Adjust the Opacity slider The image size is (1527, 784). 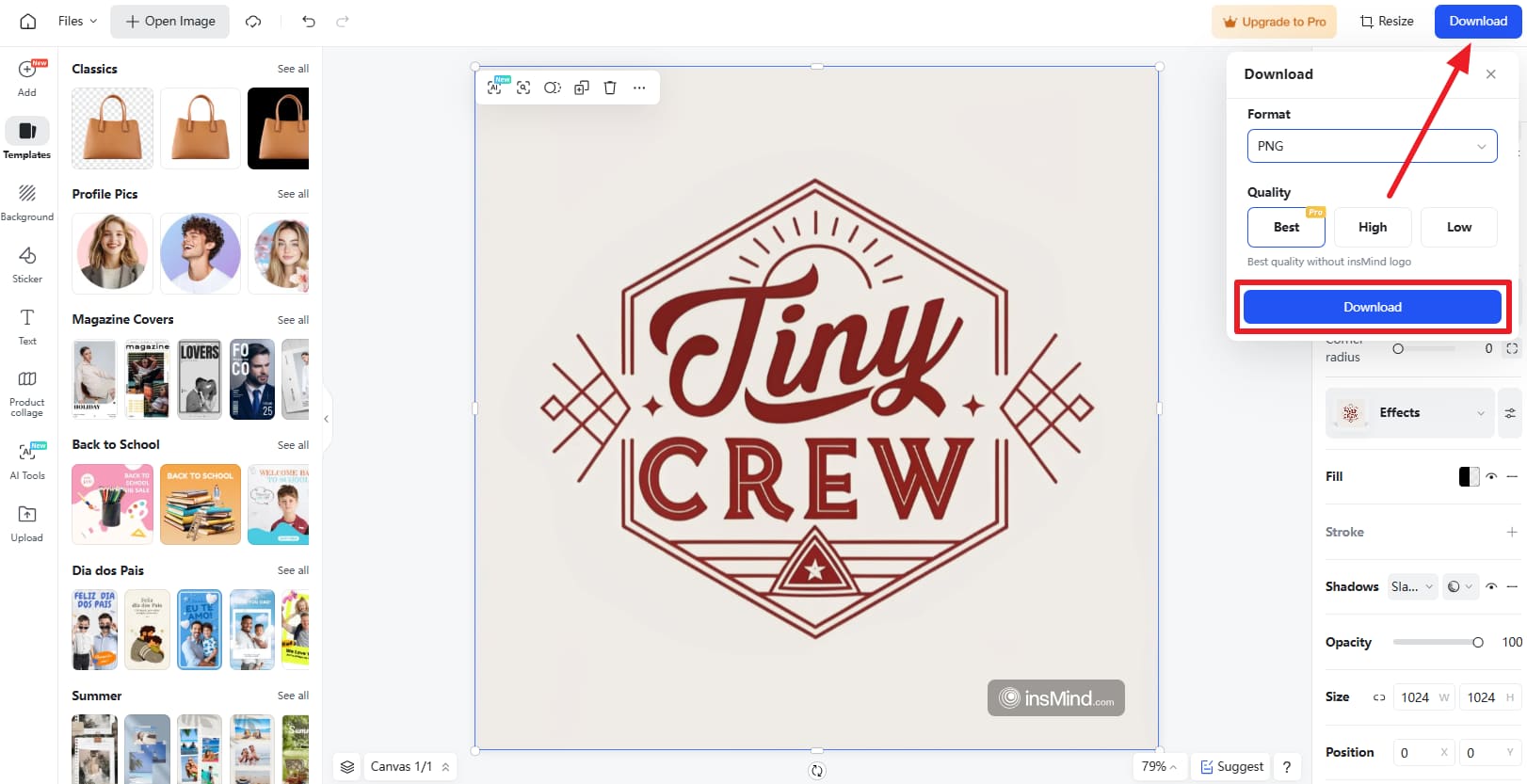point(1439,642)
